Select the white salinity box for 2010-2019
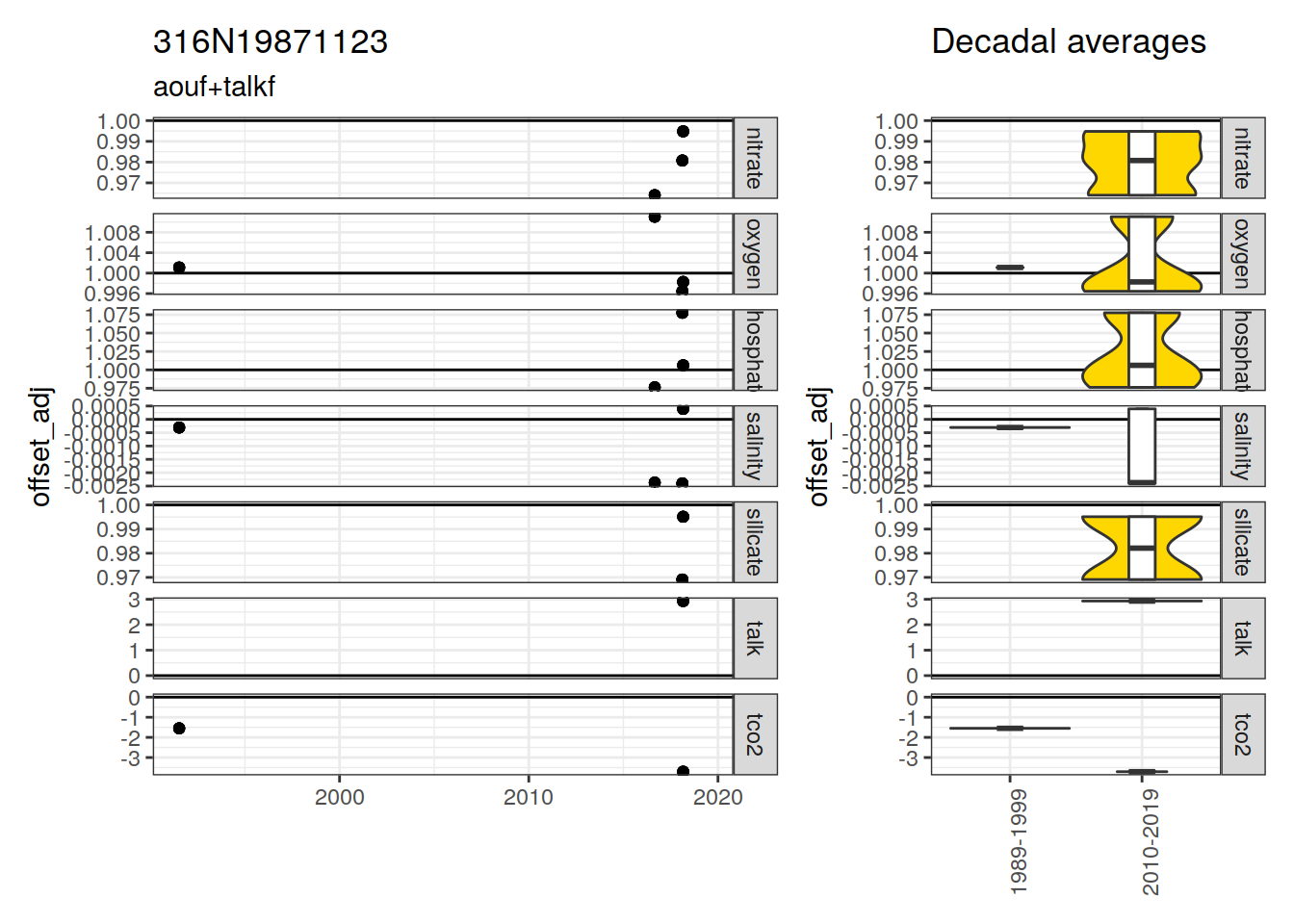 1142,445
